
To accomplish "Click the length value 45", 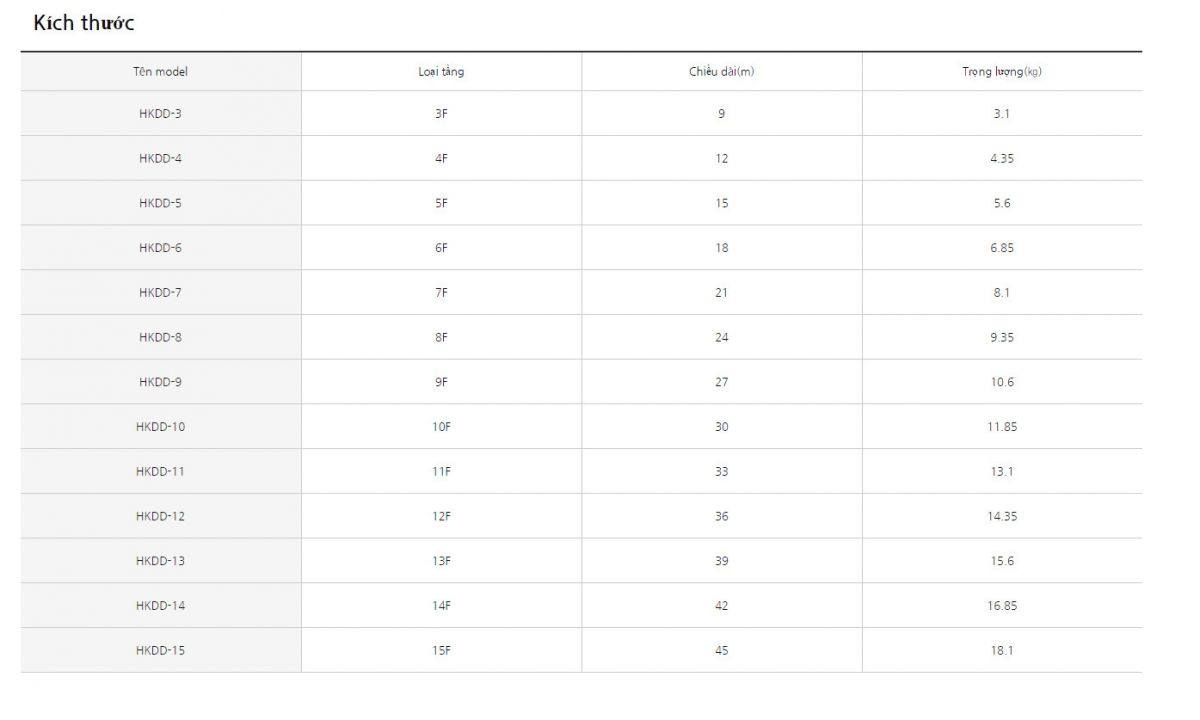I will [x=721, y=651].
